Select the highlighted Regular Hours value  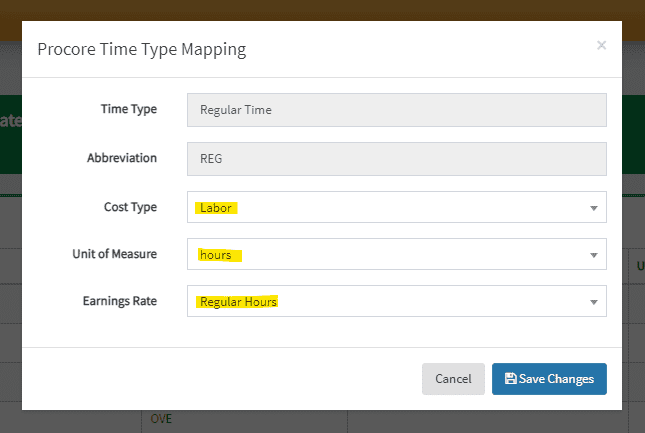click(x=237, y=302)
